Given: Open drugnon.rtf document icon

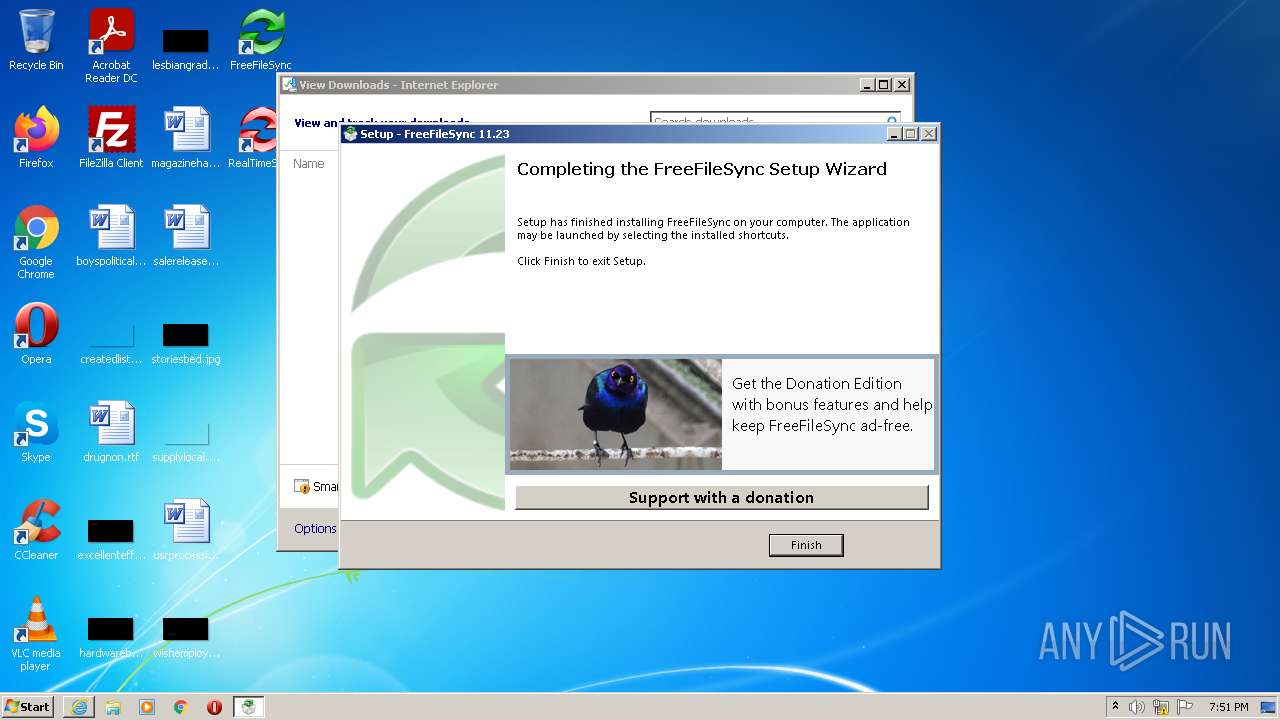Looking at the screenshot, I should pos(111,432).
